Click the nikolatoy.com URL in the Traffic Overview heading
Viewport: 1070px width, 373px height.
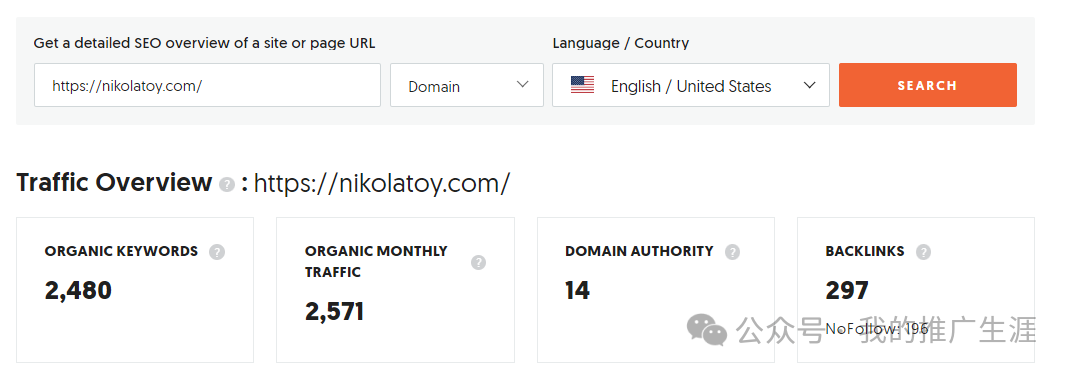click(x=382, y=183)
